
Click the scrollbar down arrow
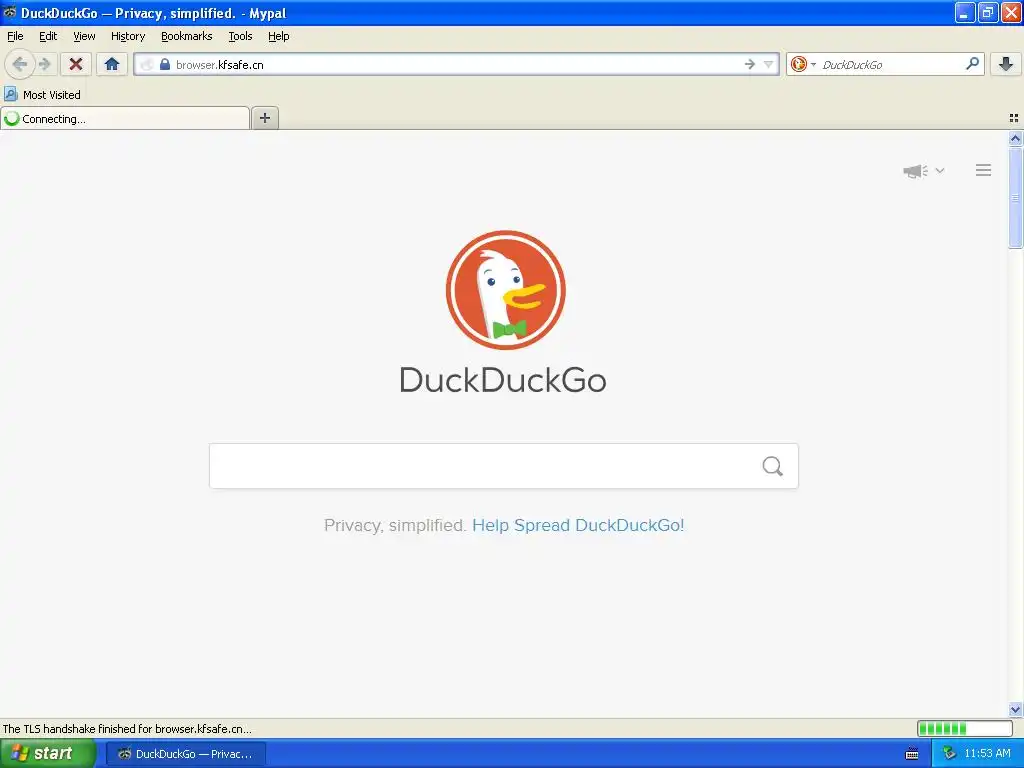click(1015, 709)
